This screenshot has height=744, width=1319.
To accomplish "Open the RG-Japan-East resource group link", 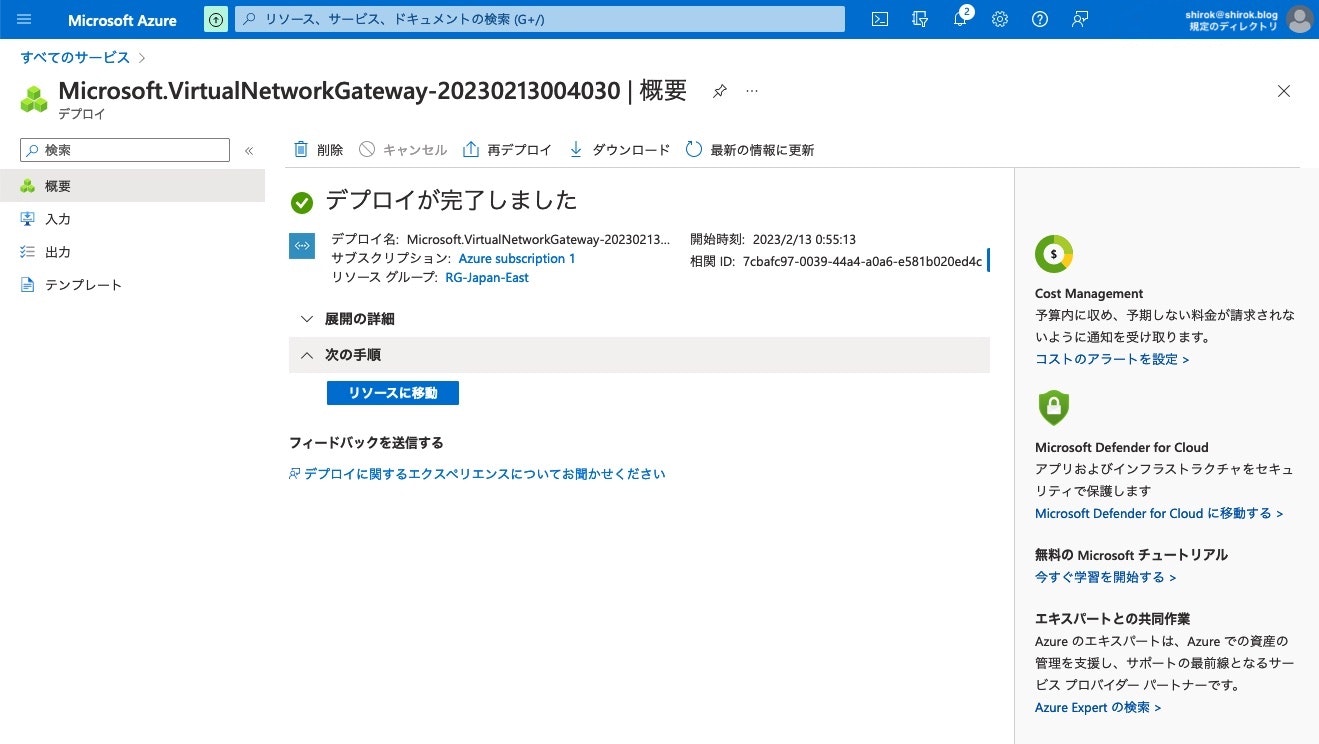I will (x=487, y=277).
